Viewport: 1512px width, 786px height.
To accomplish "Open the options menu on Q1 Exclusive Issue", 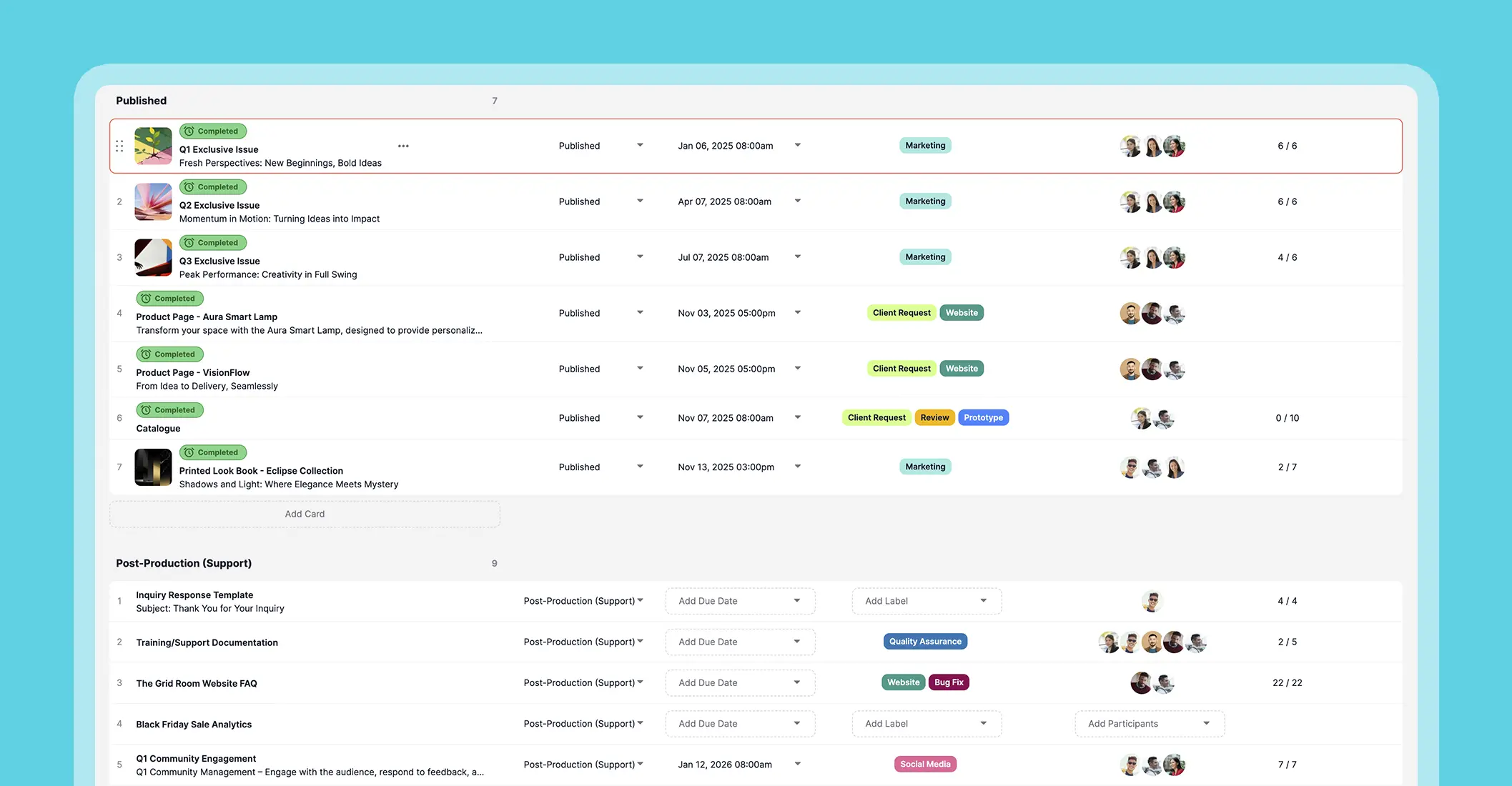I will (x=403, y=146).
